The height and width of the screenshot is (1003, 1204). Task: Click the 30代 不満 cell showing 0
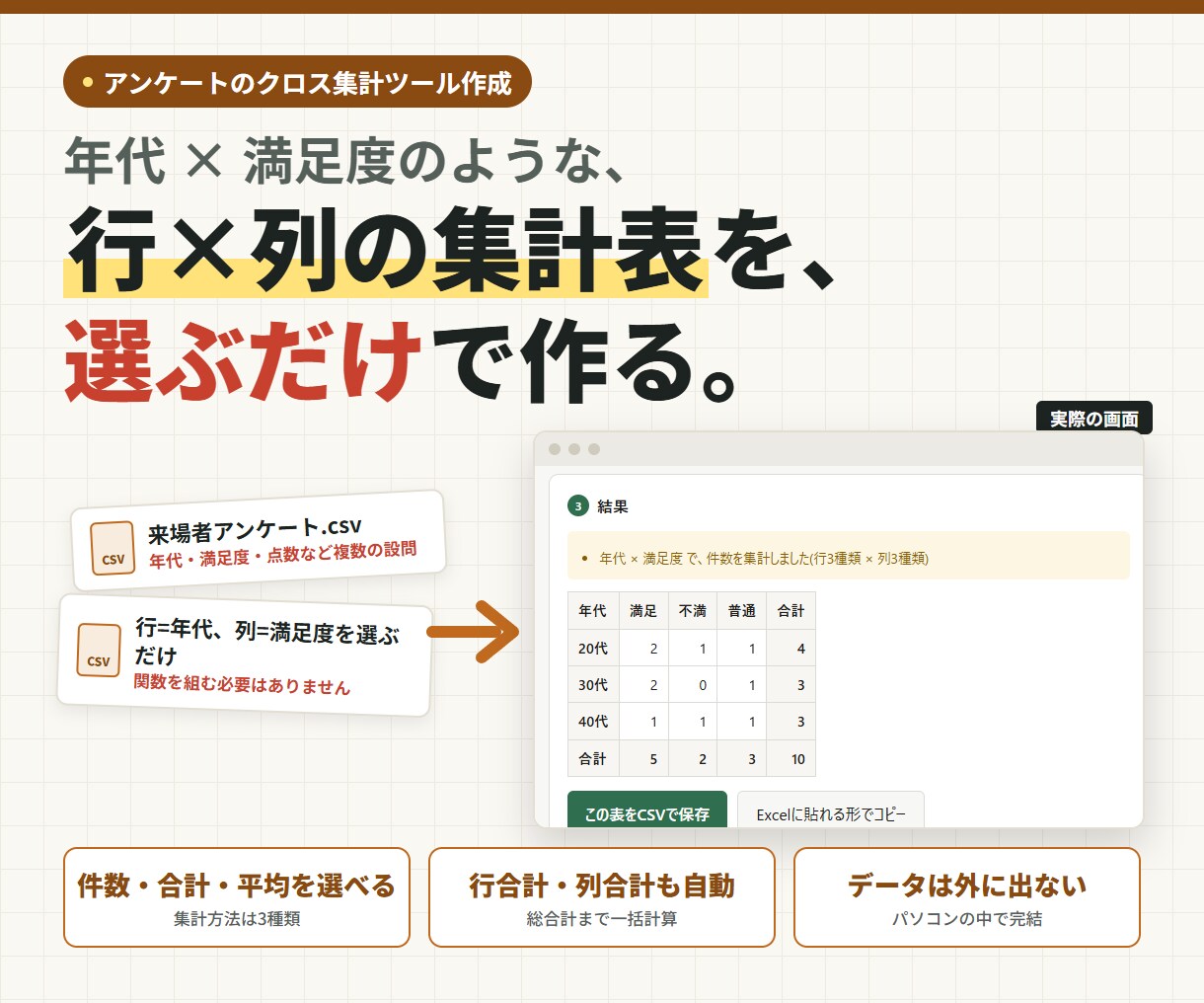(693, 685)
